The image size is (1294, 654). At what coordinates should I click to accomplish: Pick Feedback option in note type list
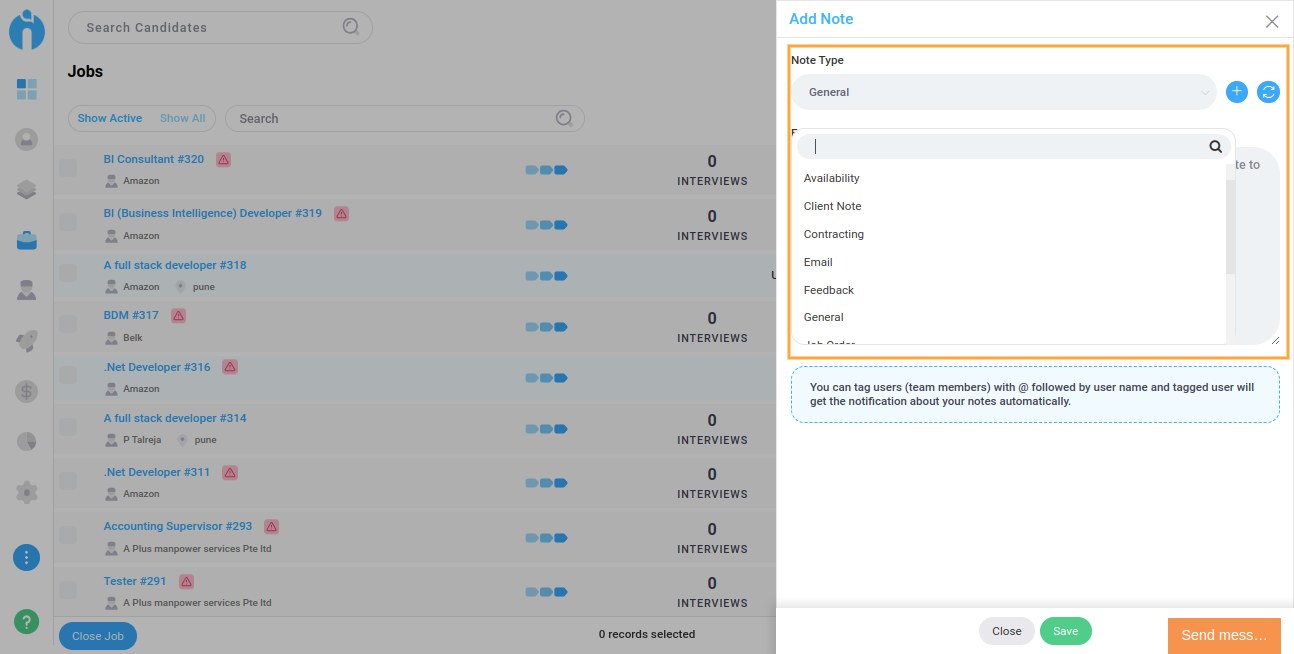click(829, 290)
